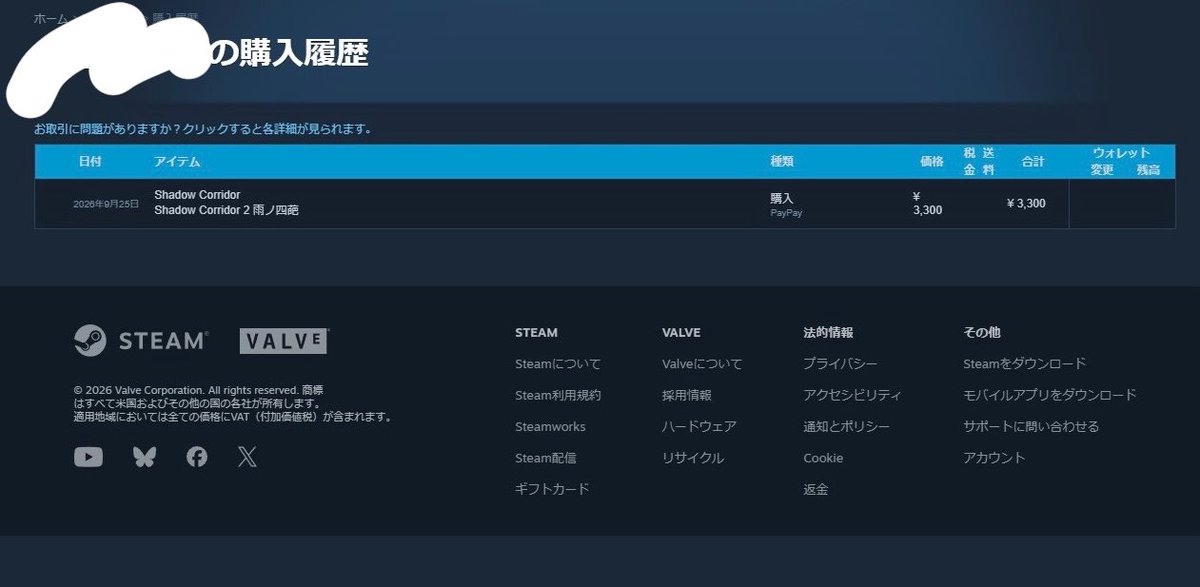Open Steamworks footer link
Screen dimensions: 1200x587
click(550, 427)
